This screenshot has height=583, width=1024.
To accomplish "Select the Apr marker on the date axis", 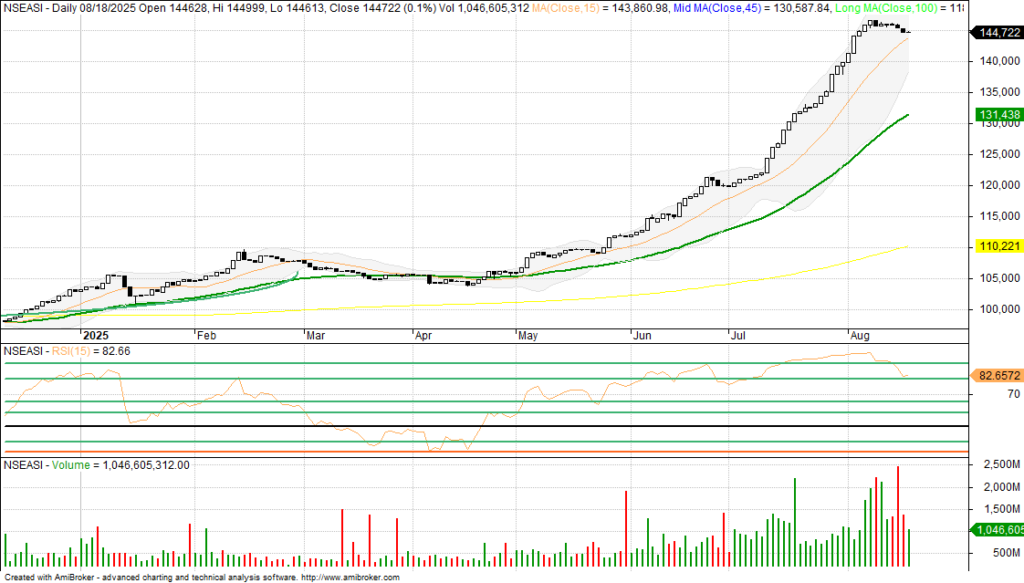I will 423,336.
